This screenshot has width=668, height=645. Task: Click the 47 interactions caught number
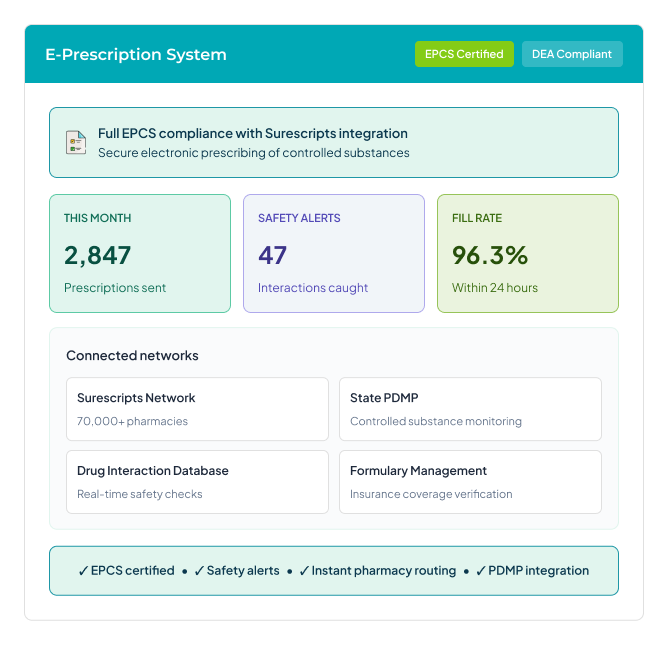click(273, 255)
